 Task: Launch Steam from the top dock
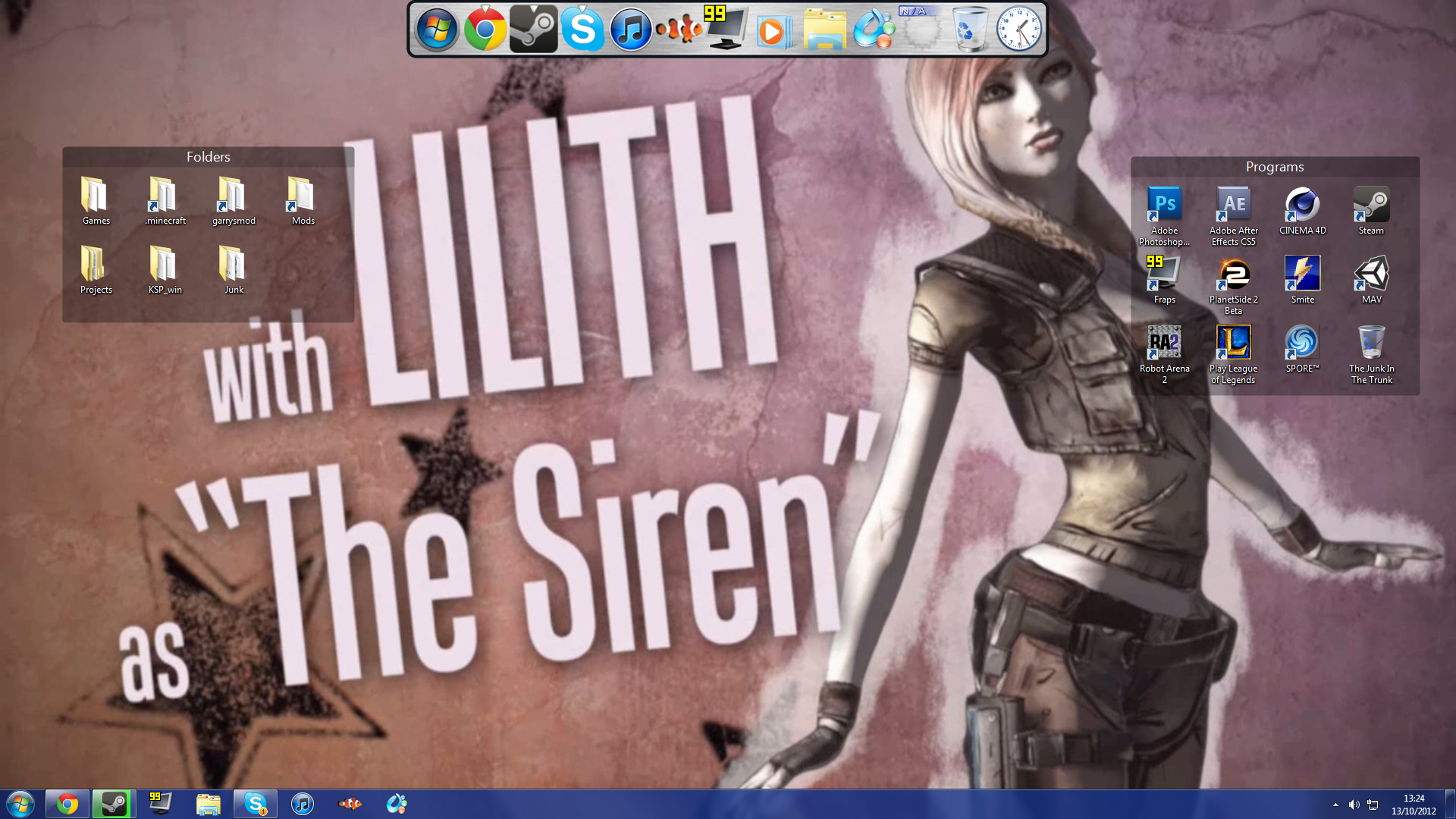(x=534, y=30)
